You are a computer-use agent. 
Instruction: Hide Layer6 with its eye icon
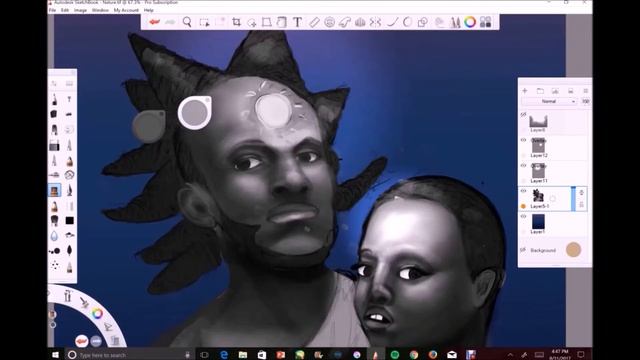click(524, 115)
